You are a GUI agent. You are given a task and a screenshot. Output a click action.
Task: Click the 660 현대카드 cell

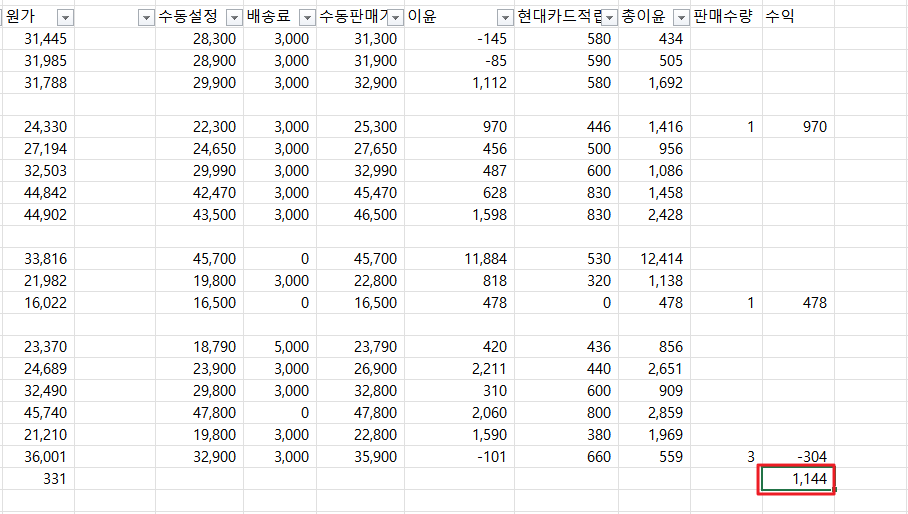click(566, 457)
